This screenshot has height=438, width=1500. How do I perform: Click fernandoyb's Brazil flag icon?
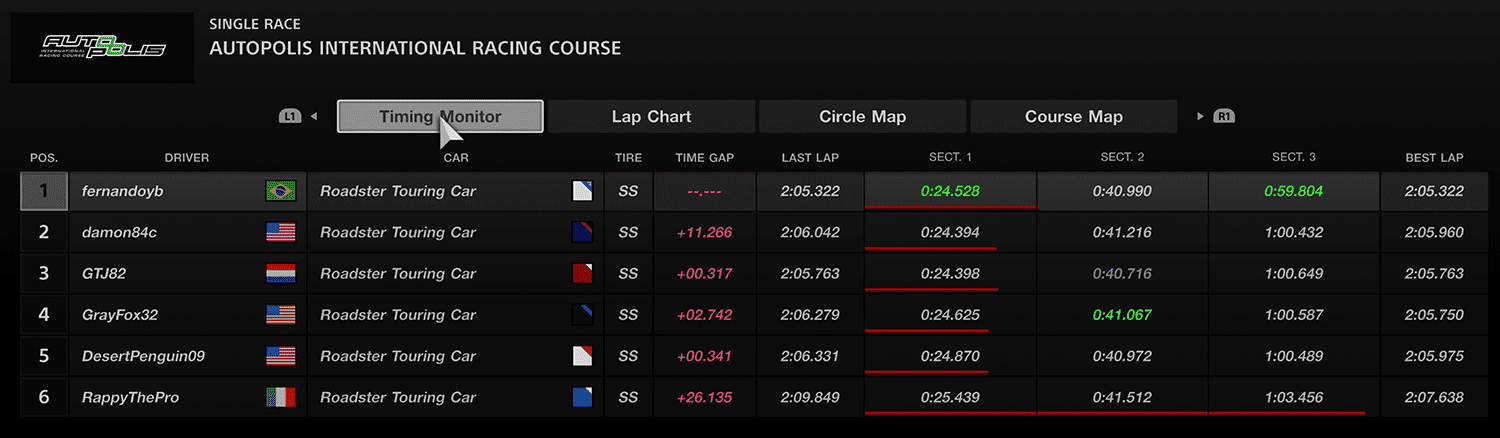tap(281, 191)
